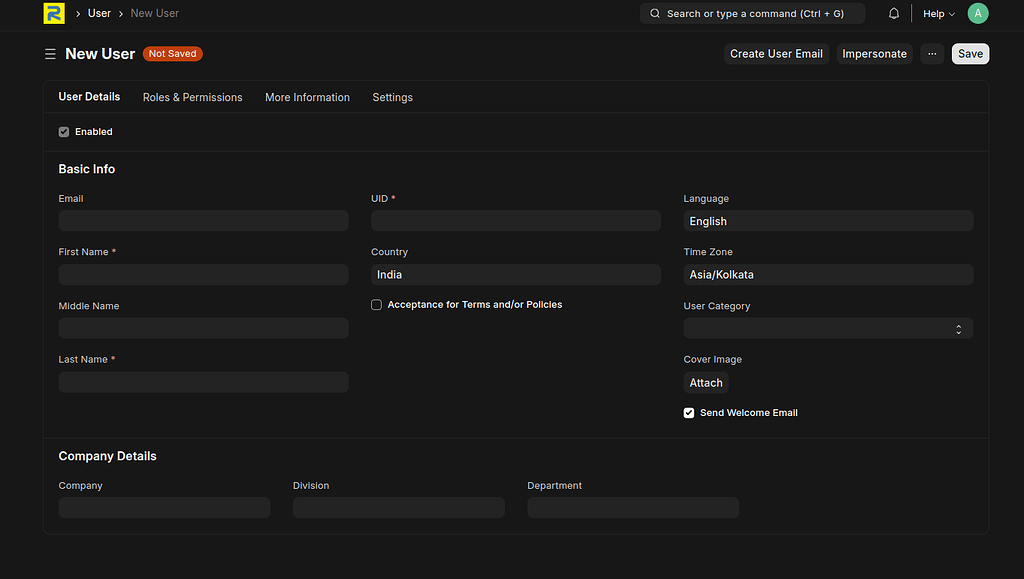Viewport: 1024px width, 579px height.
Task: Save the new user record
Action: [x=969, y=53]
